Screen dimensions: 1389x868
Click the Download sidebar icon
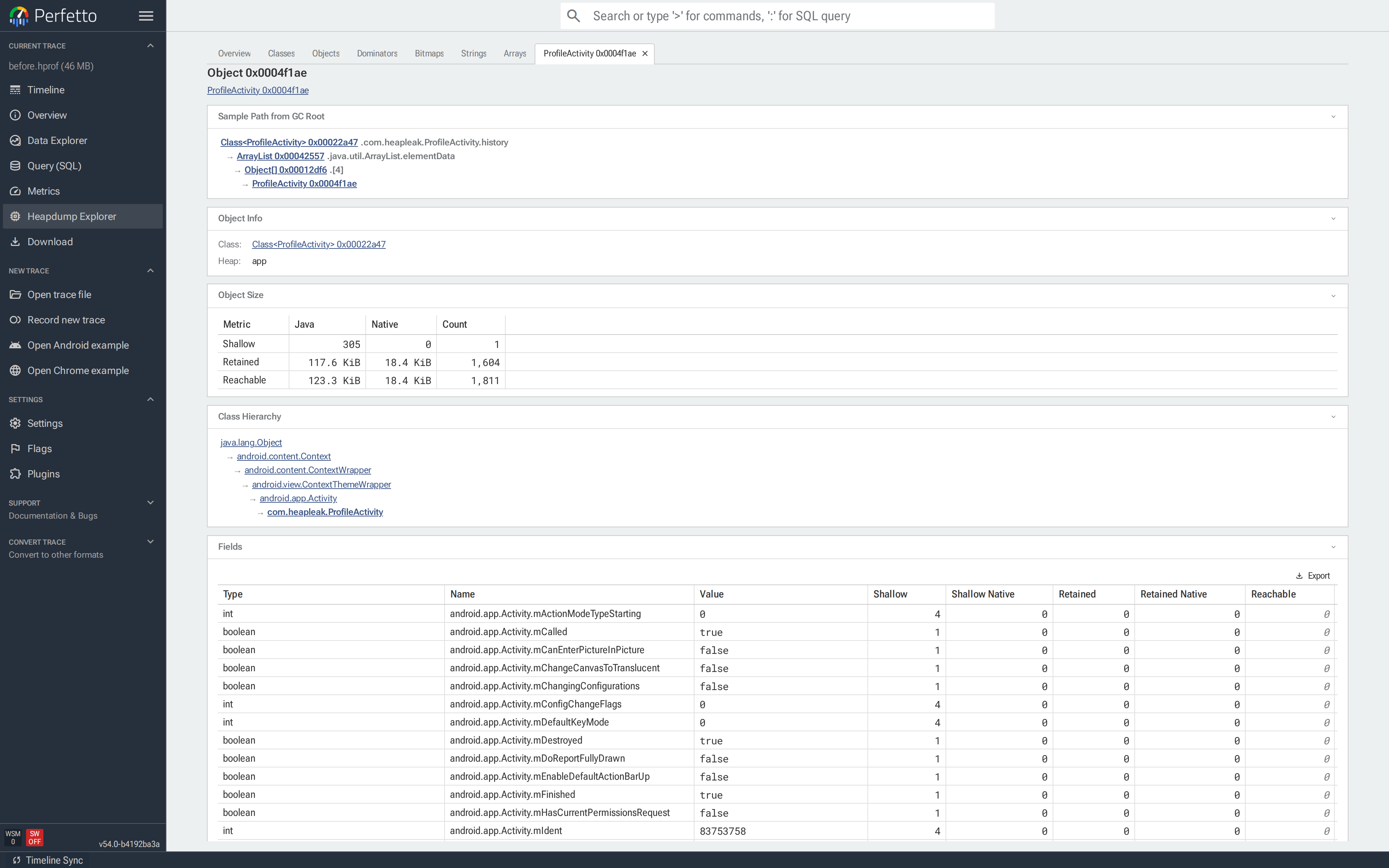16,241
